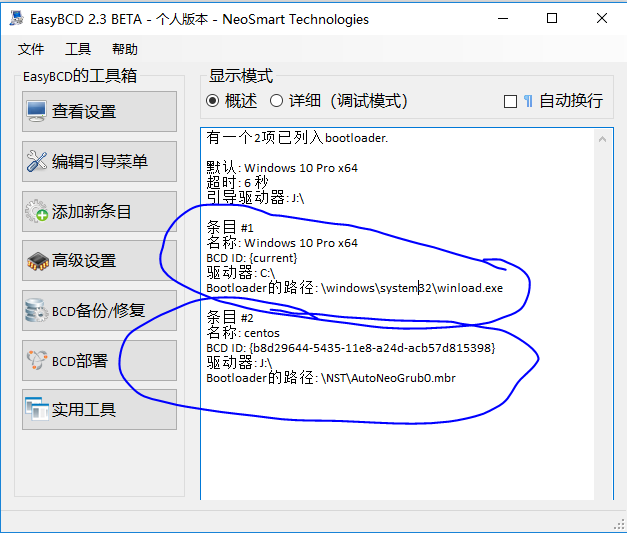Image resolution: width=627 pixels, height=533 pixels.
Task: Open BCD部署 page
Action: point(99,361)
